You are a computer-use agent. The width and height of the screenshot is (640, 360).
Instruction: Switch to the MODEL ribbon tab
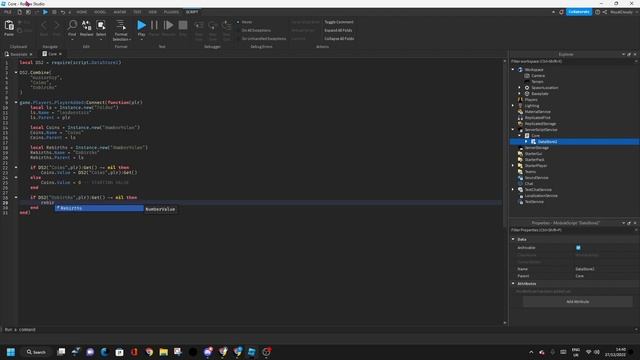100,12
